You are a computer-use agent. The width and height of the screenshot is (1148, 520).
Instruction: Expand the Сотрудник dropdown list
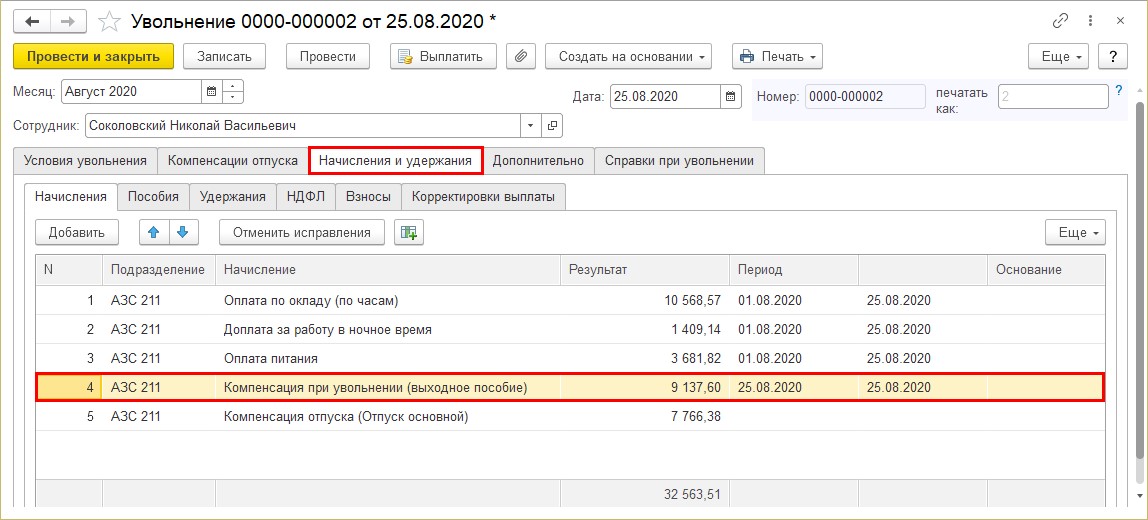pos(531,125)
